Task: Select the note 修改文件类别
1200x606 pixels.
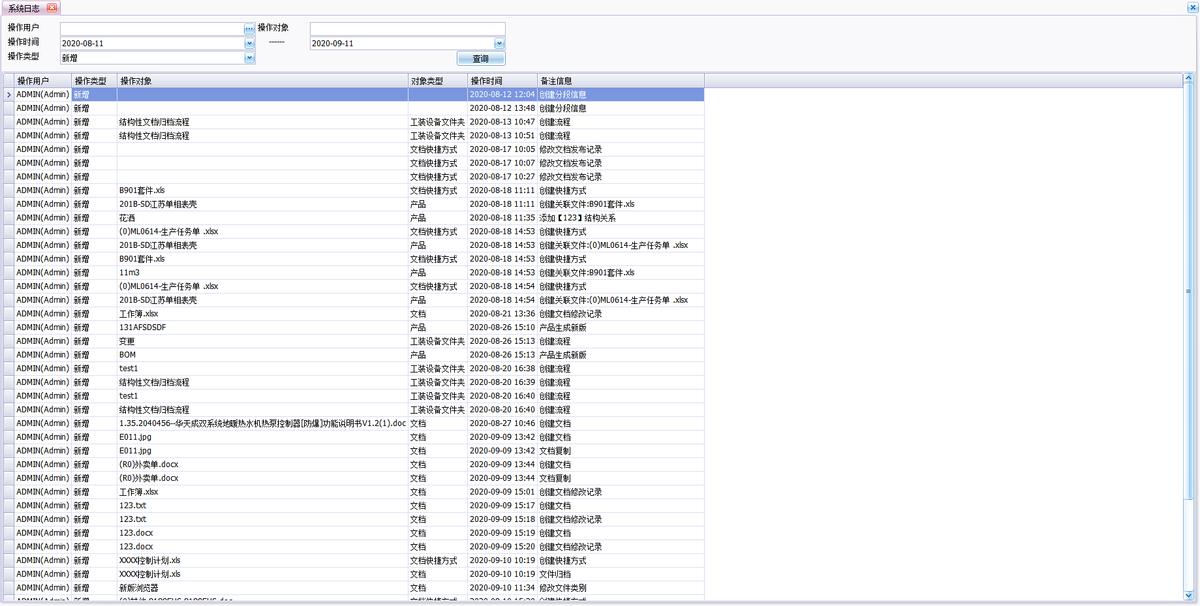Action: pos(620,588)
